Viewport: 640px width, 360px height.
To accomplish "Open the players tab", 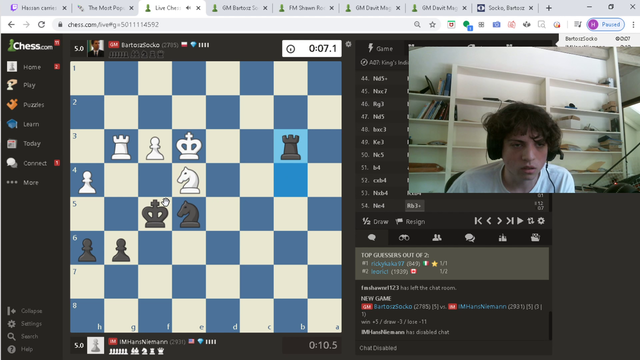I will pyautogui.click(x=437, y=238).
